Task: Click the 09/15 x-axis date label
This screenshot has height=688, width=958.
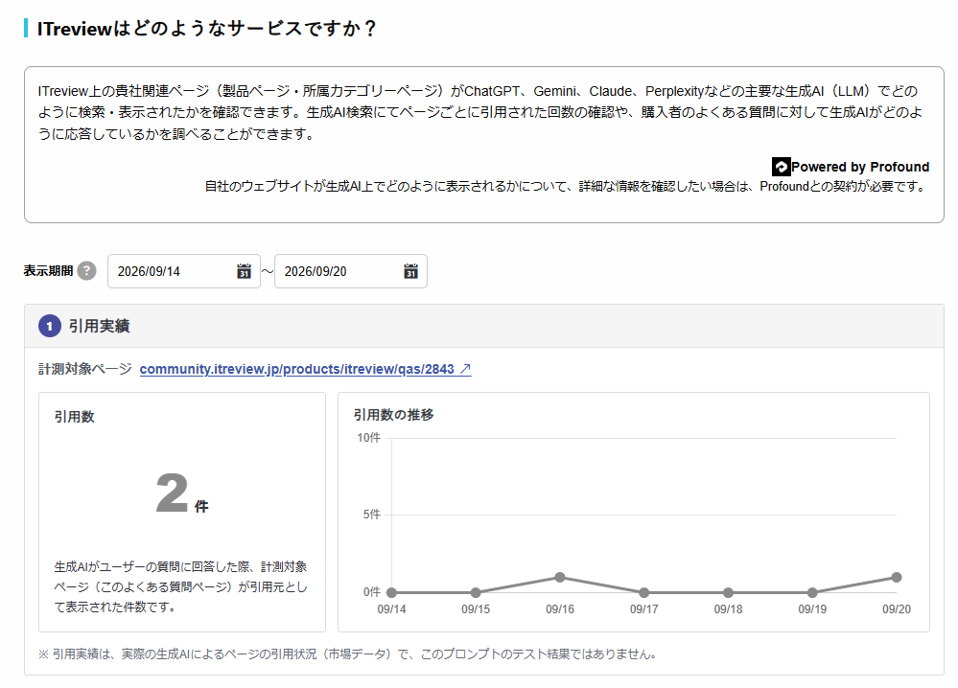Action: [x=476, y=609]
